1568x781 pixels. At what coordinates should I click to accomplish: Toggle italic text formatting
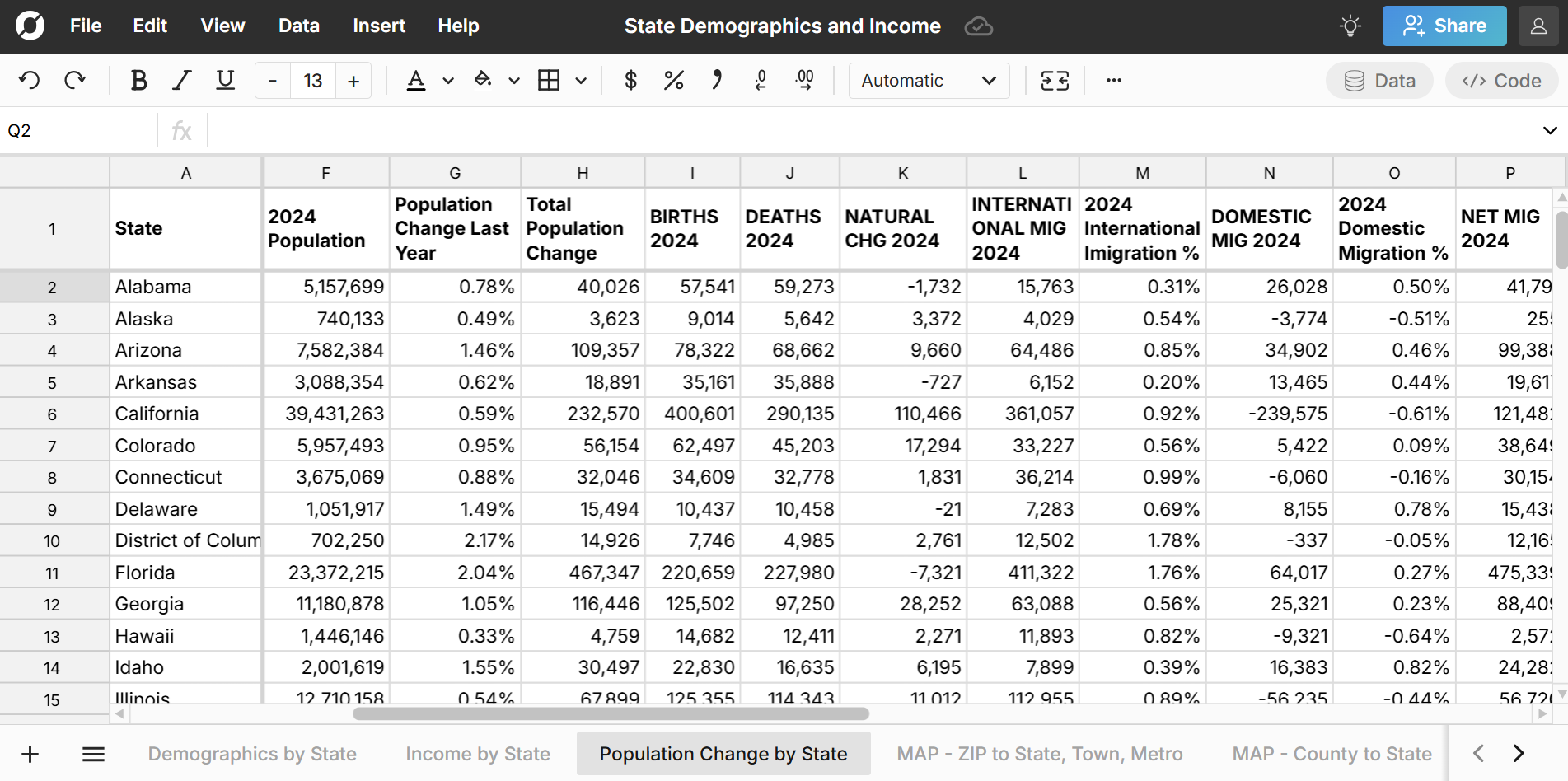[x=181, y=81]
